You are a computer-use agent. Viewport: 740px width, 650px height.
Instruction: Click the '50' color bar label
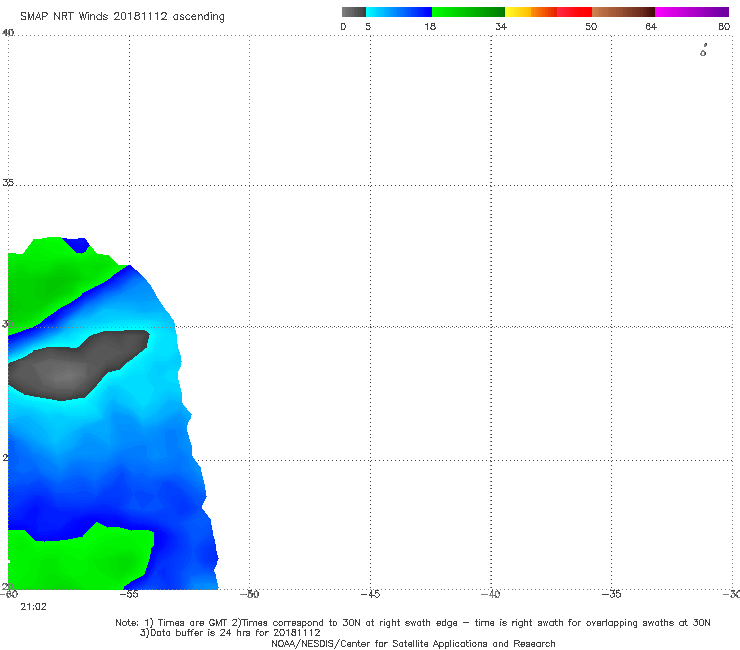[591, 26]
